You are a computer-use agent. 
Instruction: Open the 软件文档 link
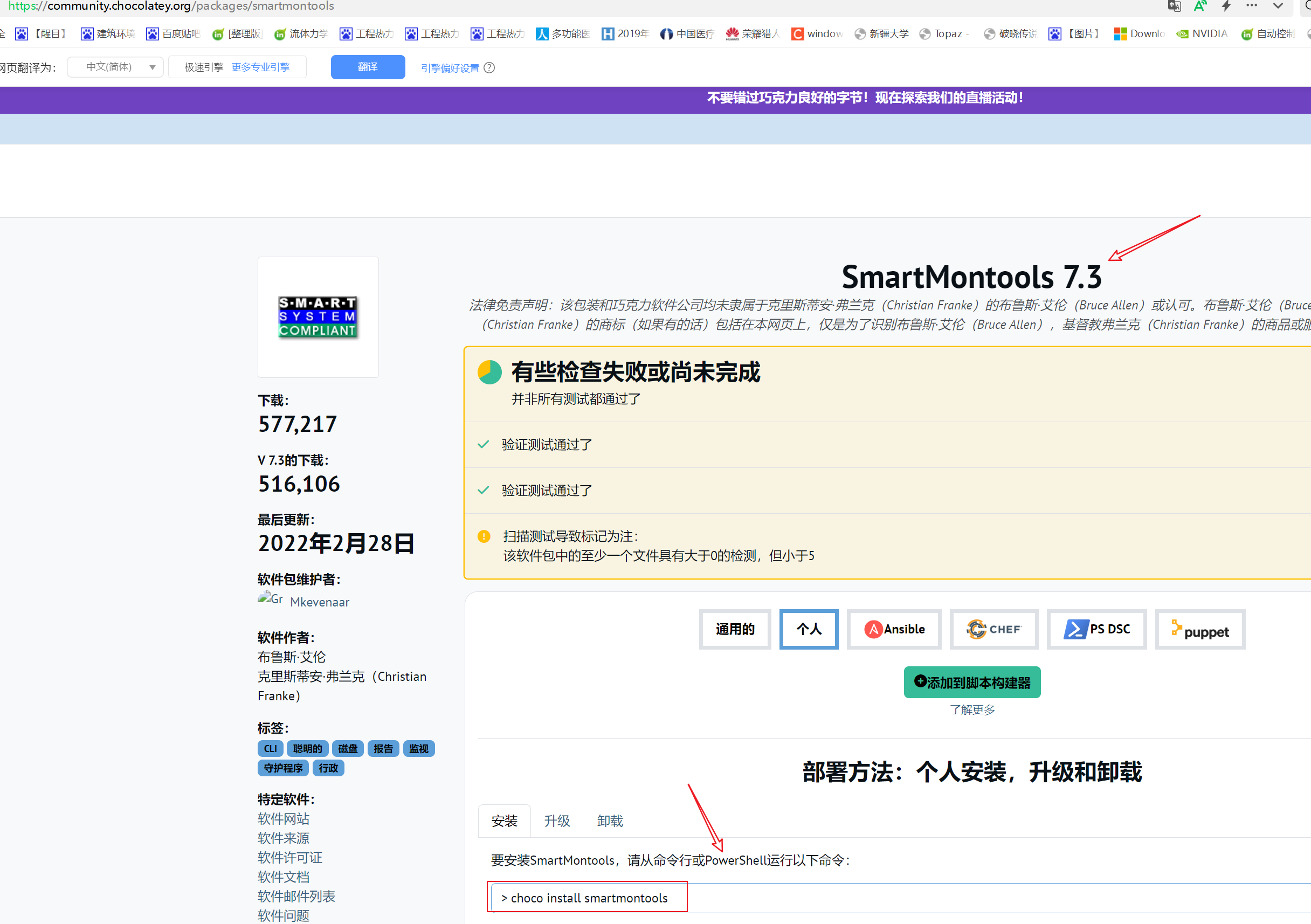pyautogui.click(x=284, y=877)
